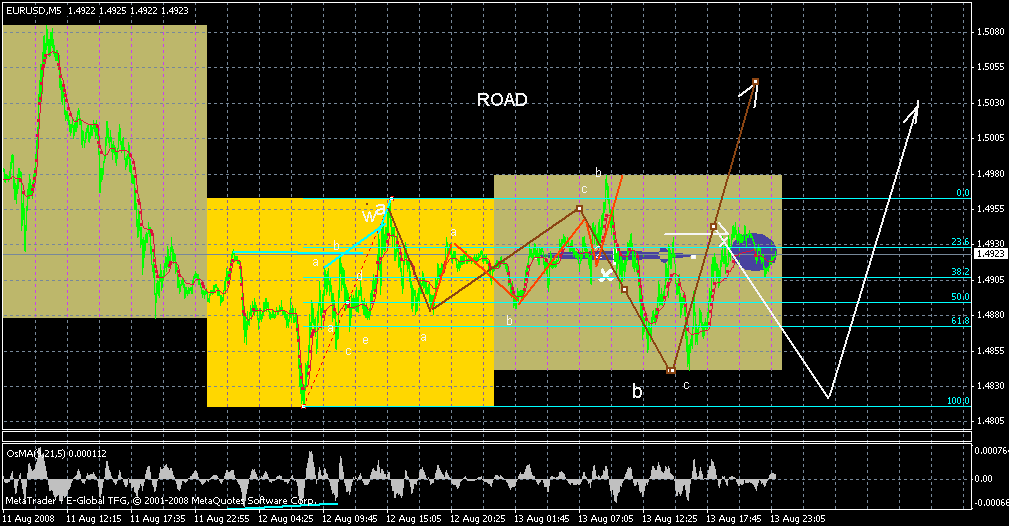Select the Fibonacci 0.0 level label
The image size is (1009, 526).
point(963,193)
